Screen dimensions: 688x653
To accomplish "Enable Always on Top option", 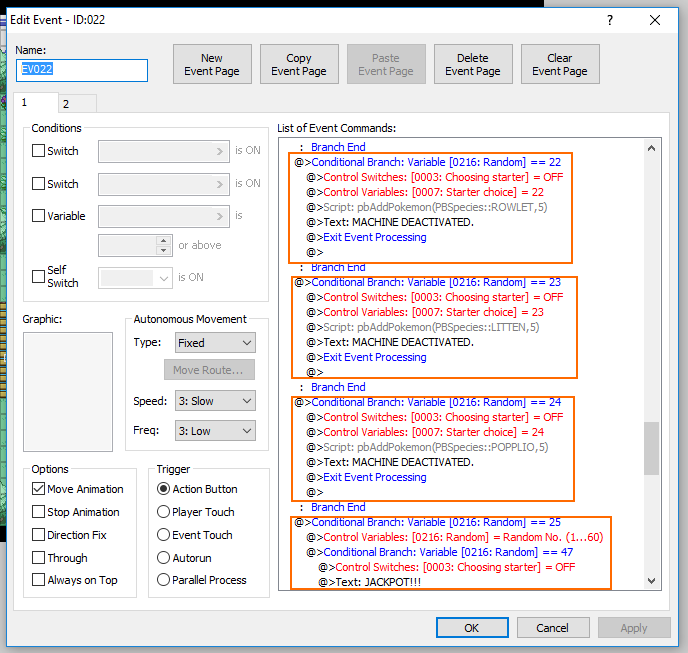I will [x=39, y=580].
